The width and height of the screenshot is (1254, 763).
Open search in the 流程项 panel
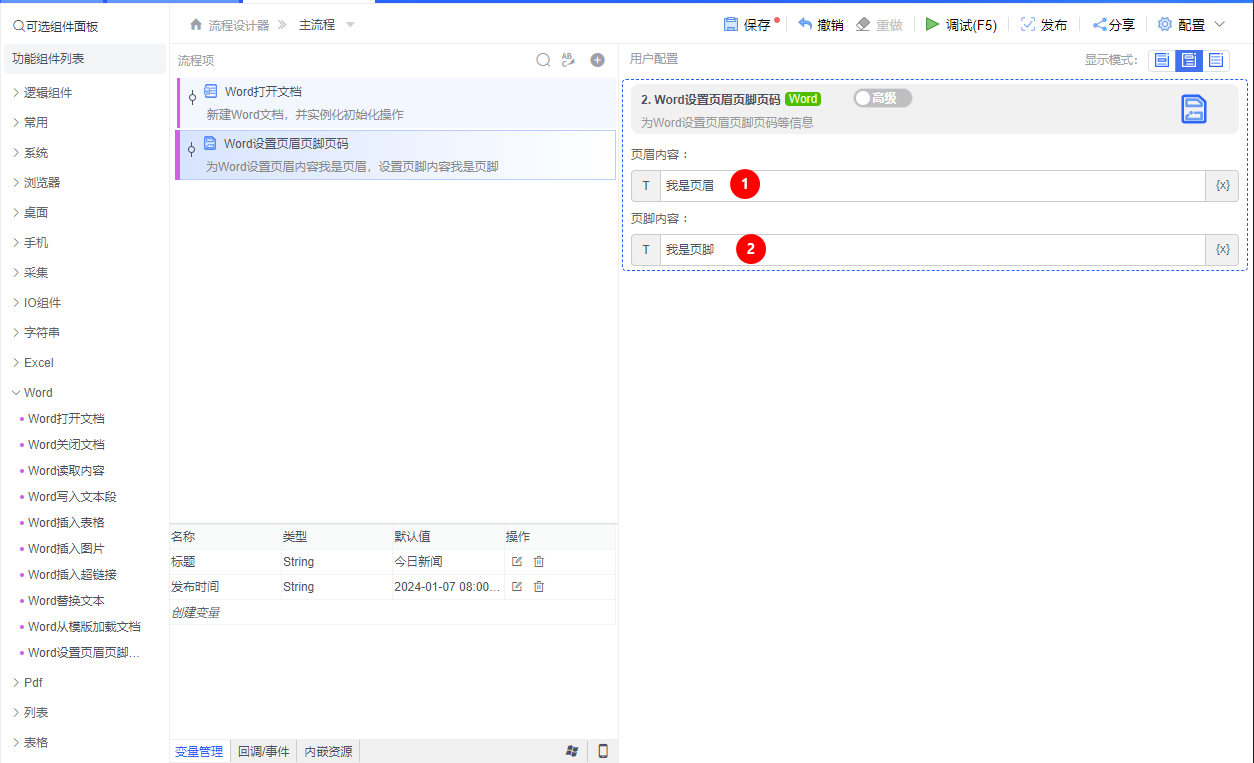(x=543, y=60)
